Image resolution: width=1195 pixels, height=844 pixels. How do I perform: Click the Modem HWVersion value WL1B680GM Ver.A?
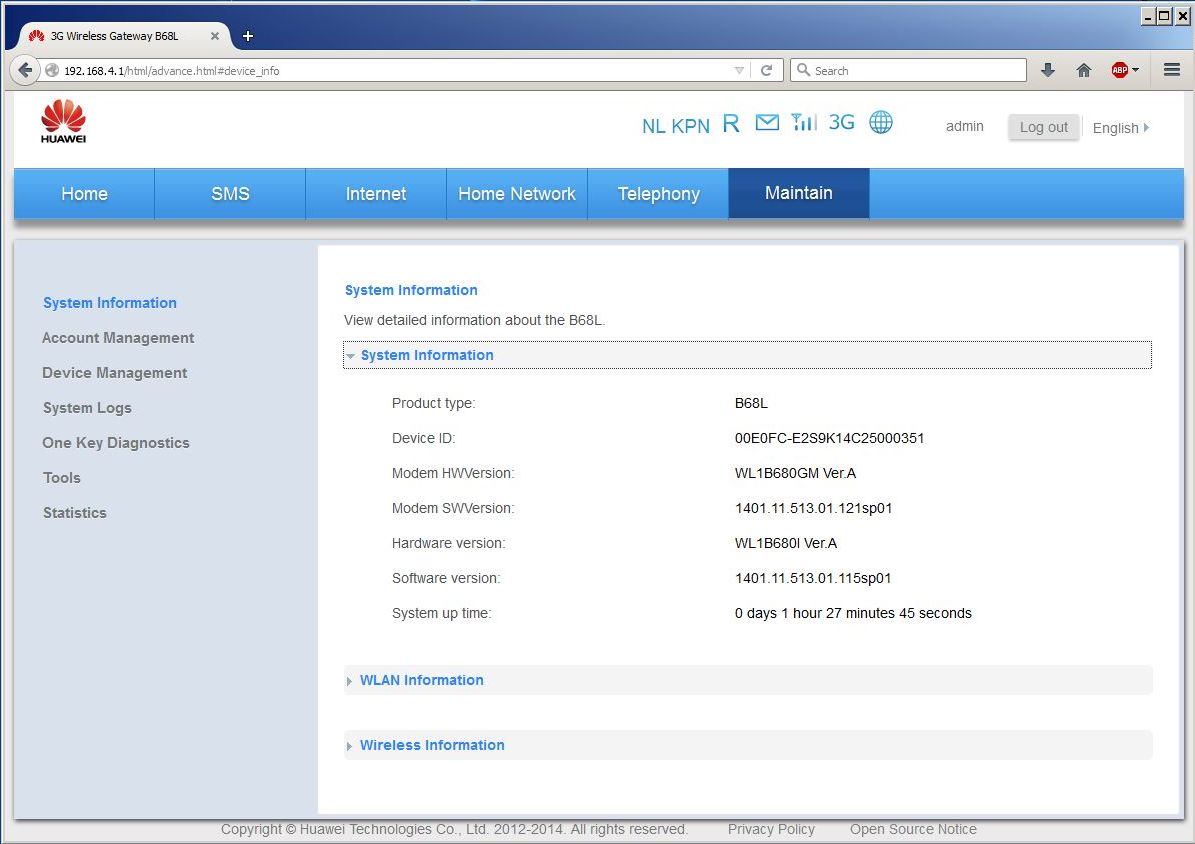pyautogui.click(x=795, y=473)
